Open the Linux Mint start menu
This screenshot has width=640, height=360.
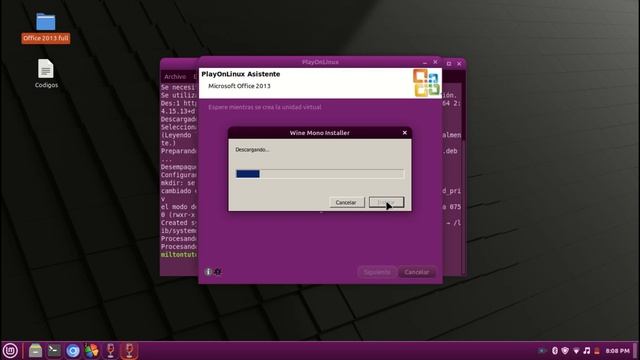10,351
